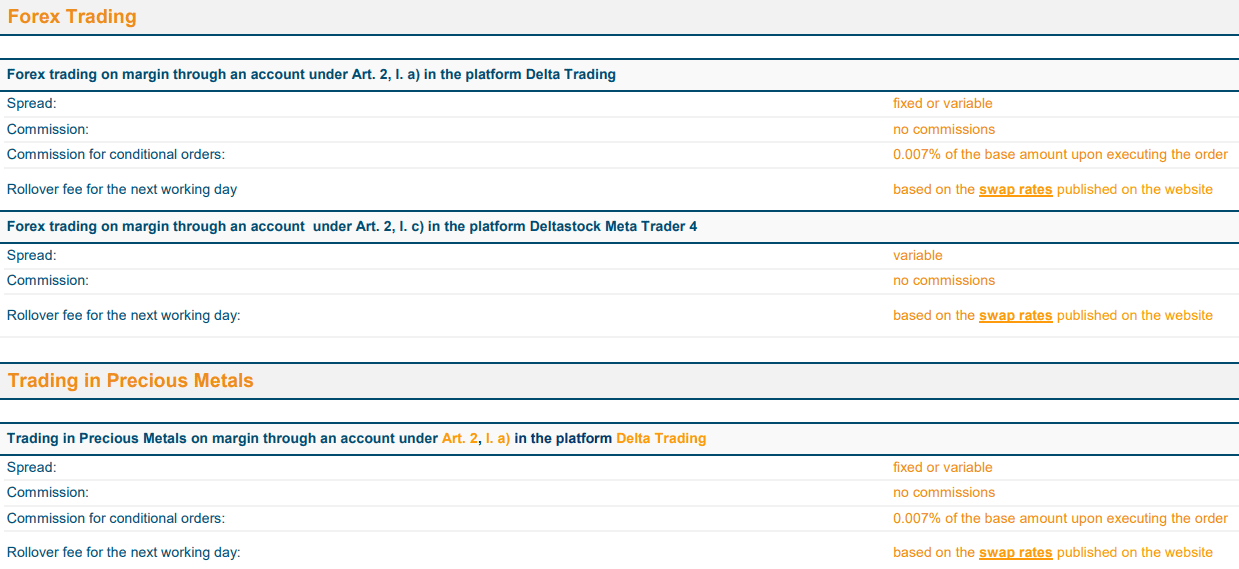The image size is (1239, 569).
Task: Click 'Commission:' label in Delta Trading Forex section
Action: point(48,129)
